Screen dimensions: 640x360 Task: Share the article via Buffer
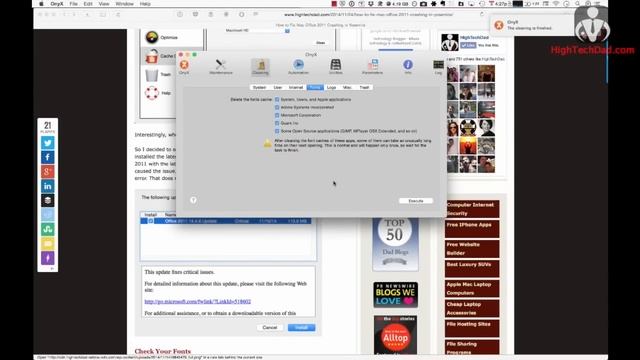[x=48, y=200]
